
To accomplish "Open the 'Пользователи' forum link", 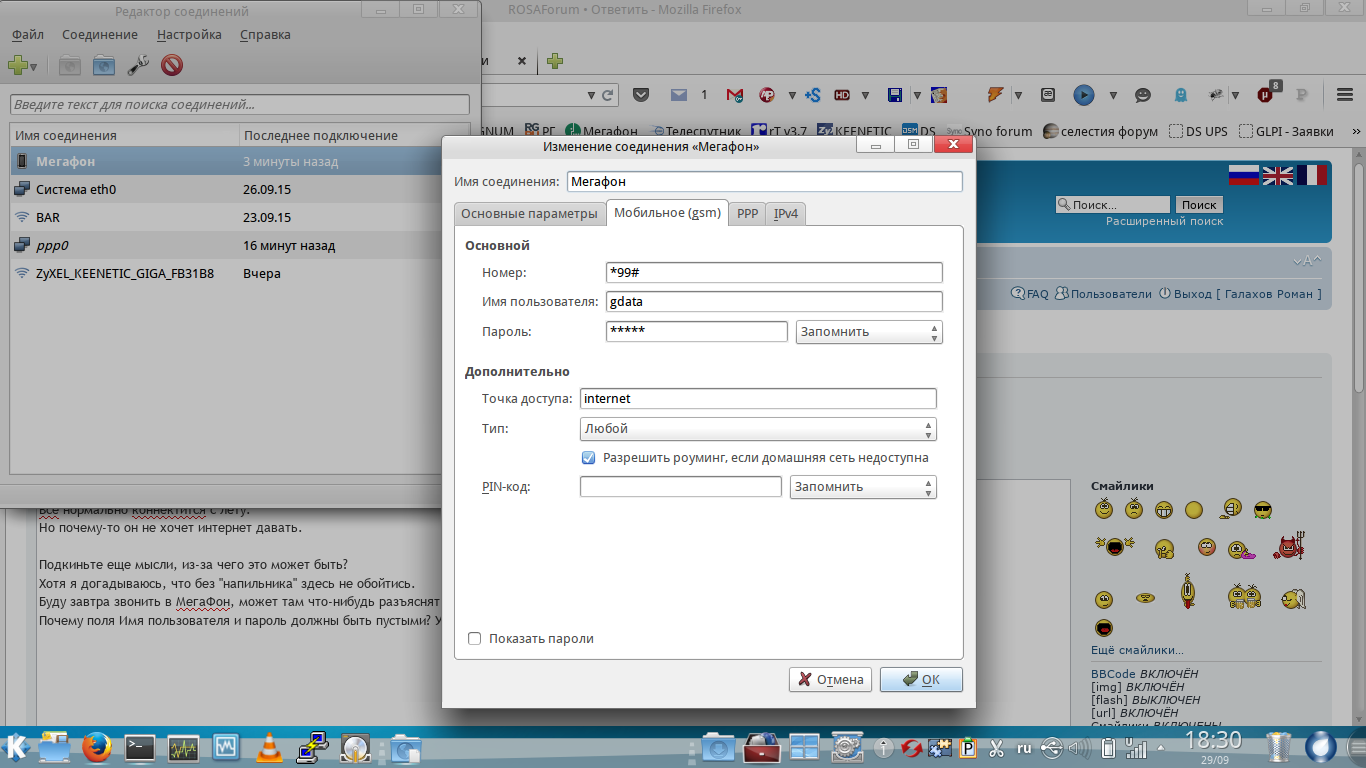I will tap(1104, 294).
